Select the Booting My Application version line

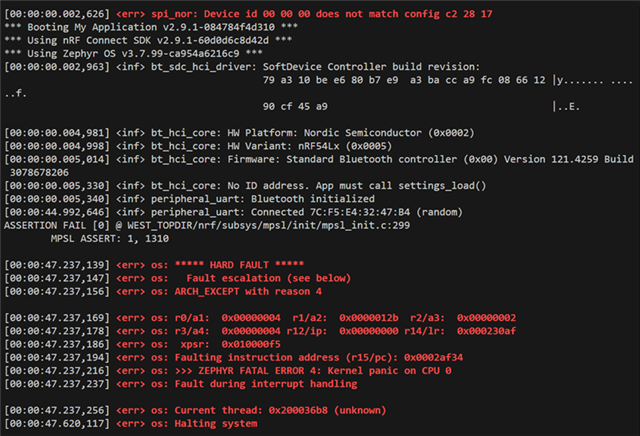click(x=151, y=27)
